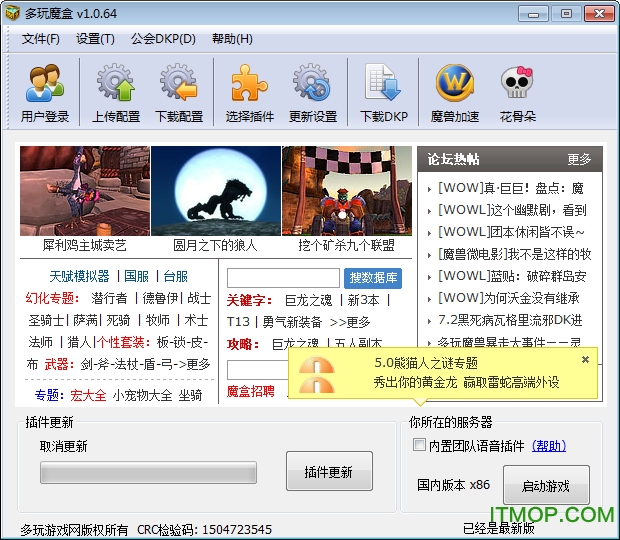The width and height of the screenshot is (620, 540).
Task: Open post [WOWL]这个幽默剧
Action: (512, 210)
